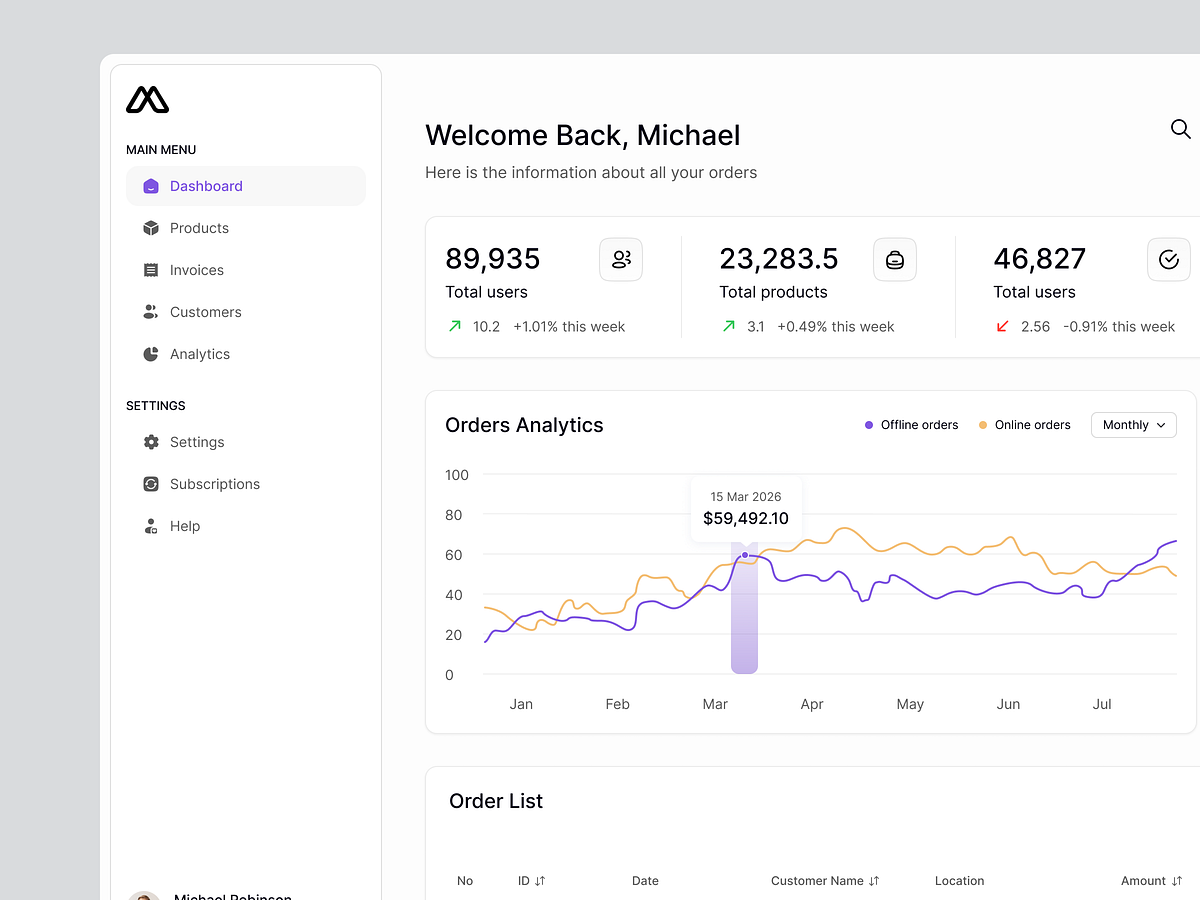This screenshot has width=1200, height=900.
Task: Click the Customers people icon
Action: 151,312
